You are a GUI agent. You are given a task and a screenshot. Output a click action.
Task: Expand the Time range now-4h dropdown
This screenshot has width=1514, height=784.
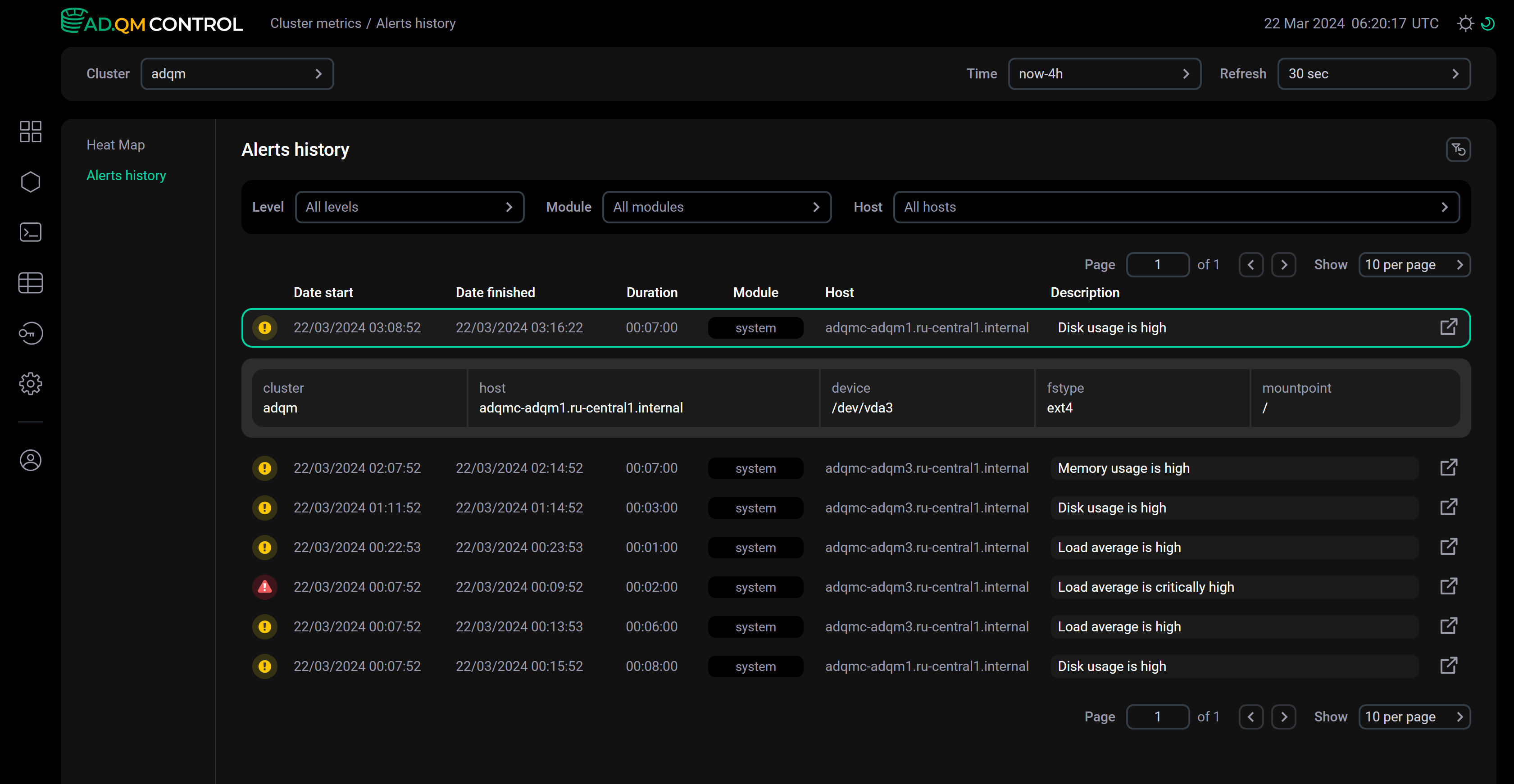(1104, 74)
